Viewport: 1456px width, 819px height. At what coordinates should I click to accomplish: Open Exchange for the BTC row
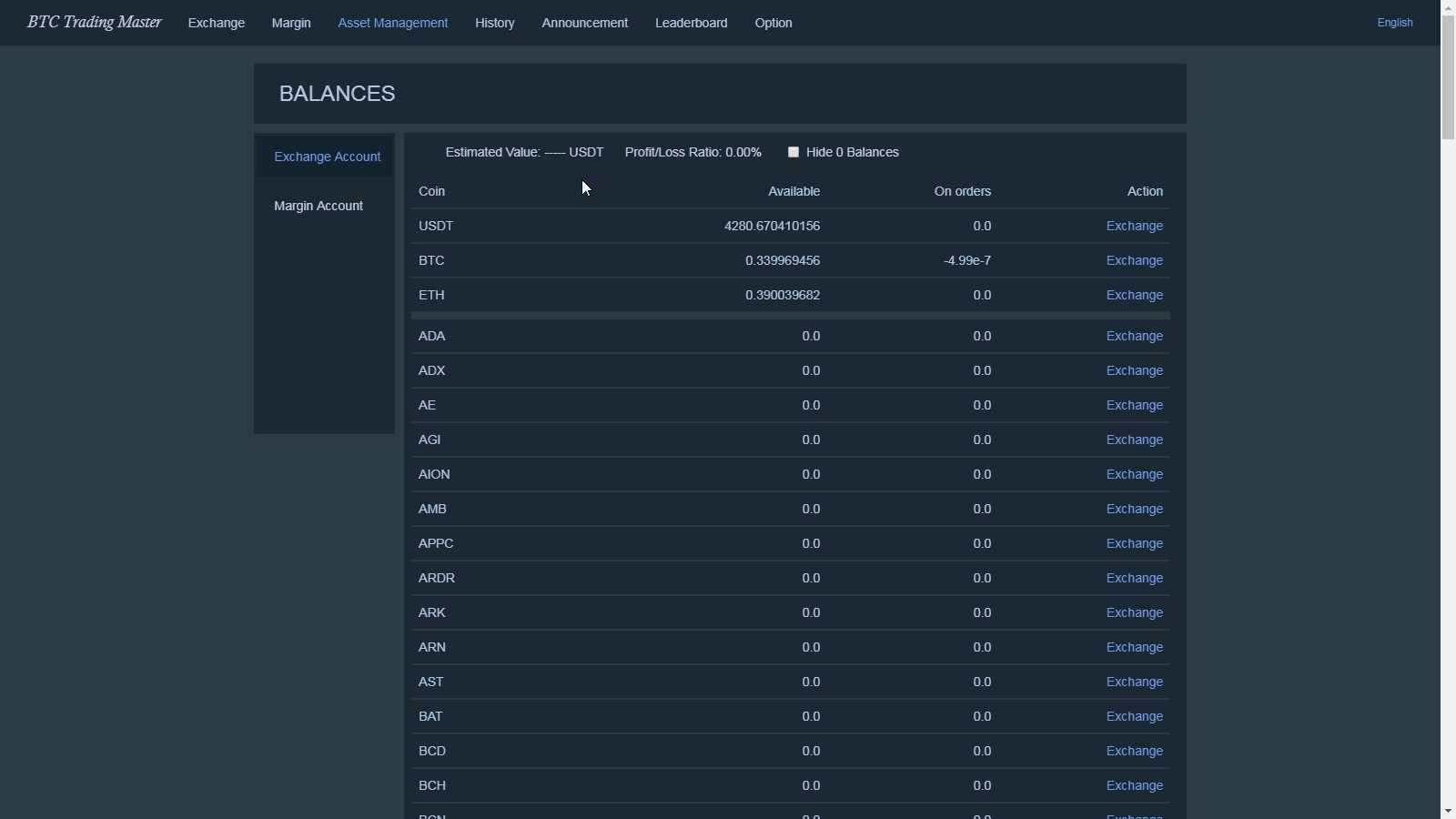coord(1134,260)
